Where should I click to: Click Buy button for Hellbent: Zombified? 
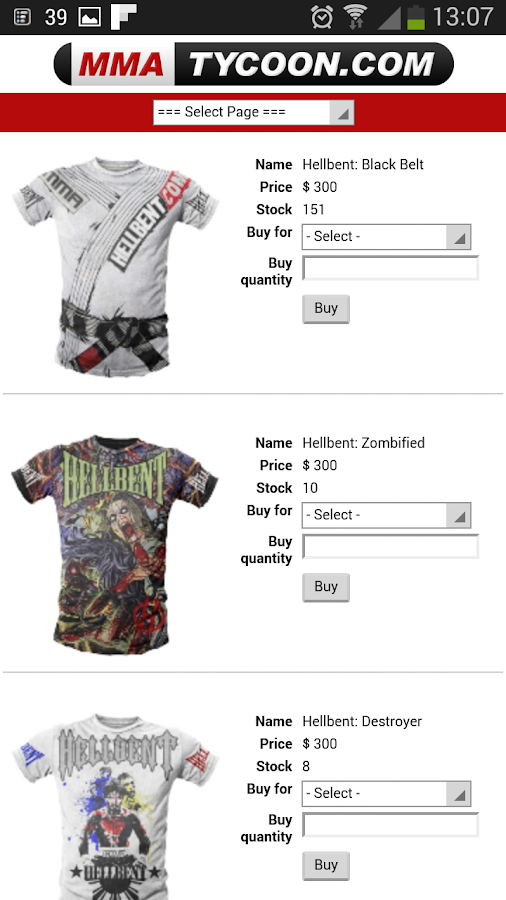point(326,587)
